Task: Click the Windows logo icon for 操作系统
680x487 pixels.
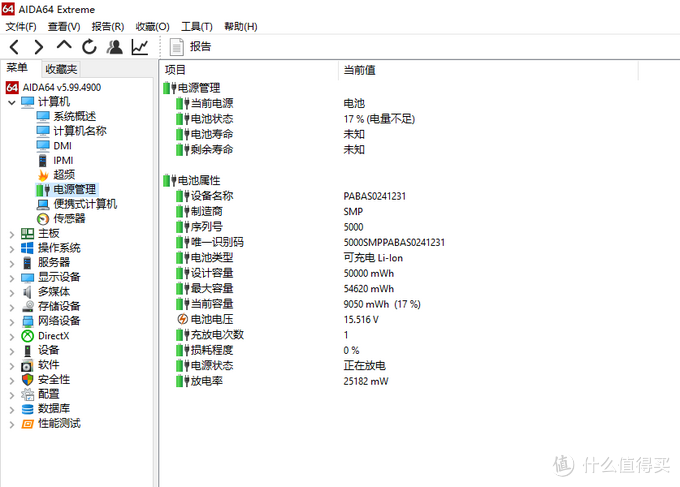Action: pyautogui.click(x=27, y=248)
